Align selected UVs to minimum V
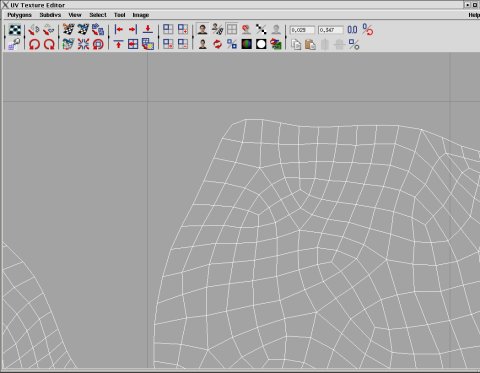This screenshot has height=373, width=480. [x=148, y=30]
